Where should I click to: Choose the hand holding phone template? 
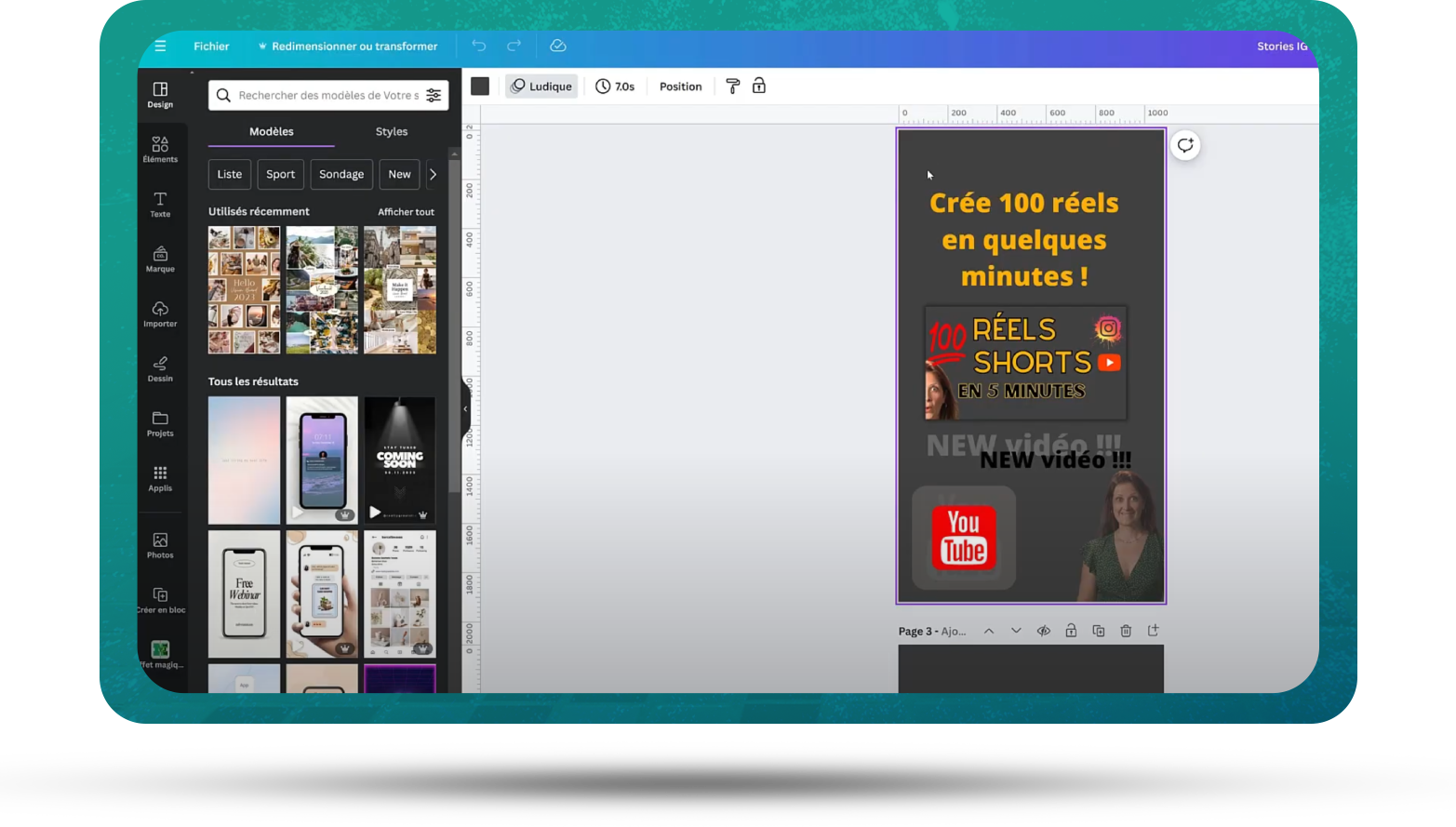322,594
